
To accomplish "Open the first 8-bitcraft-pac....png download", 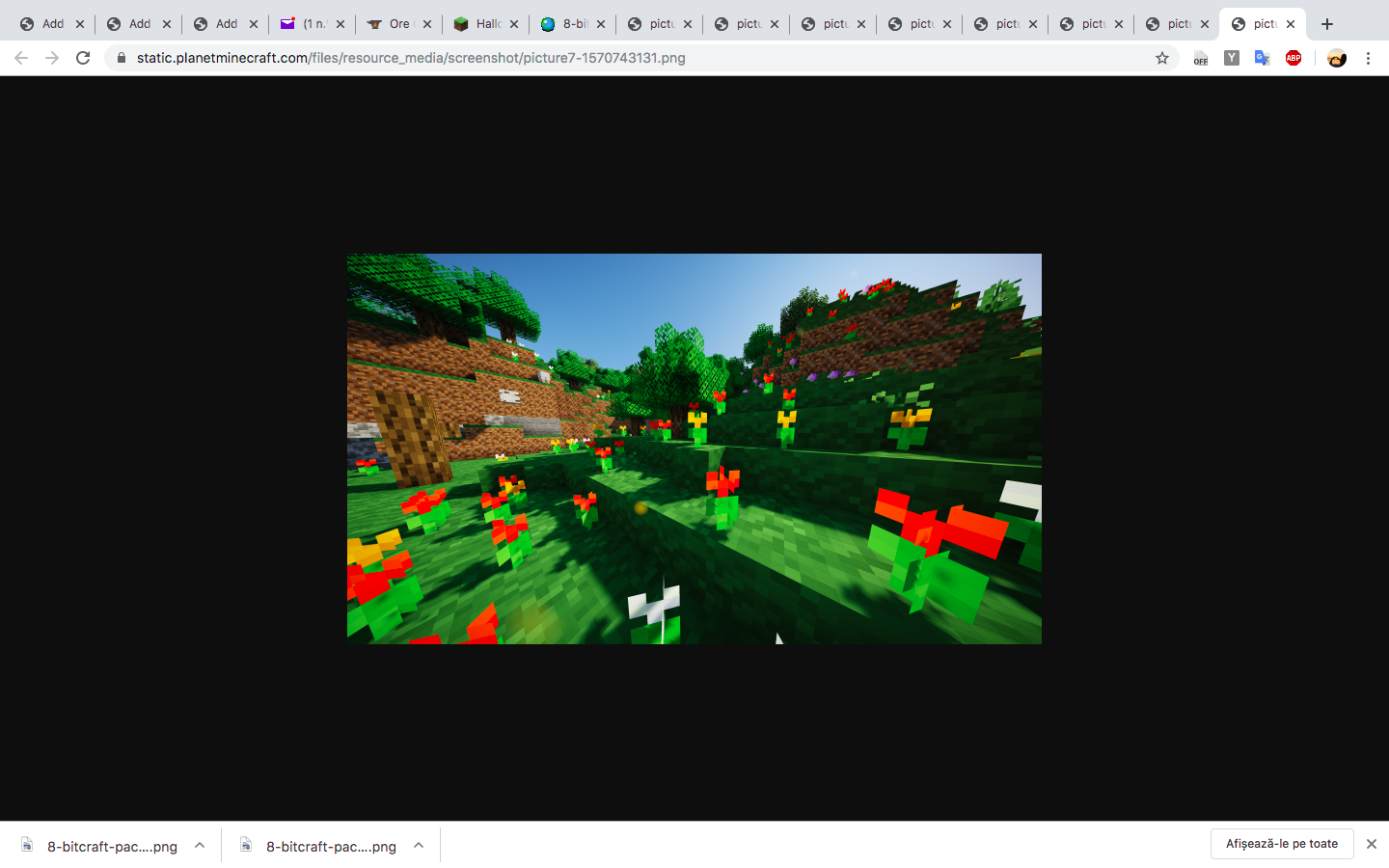I will 99,846.
